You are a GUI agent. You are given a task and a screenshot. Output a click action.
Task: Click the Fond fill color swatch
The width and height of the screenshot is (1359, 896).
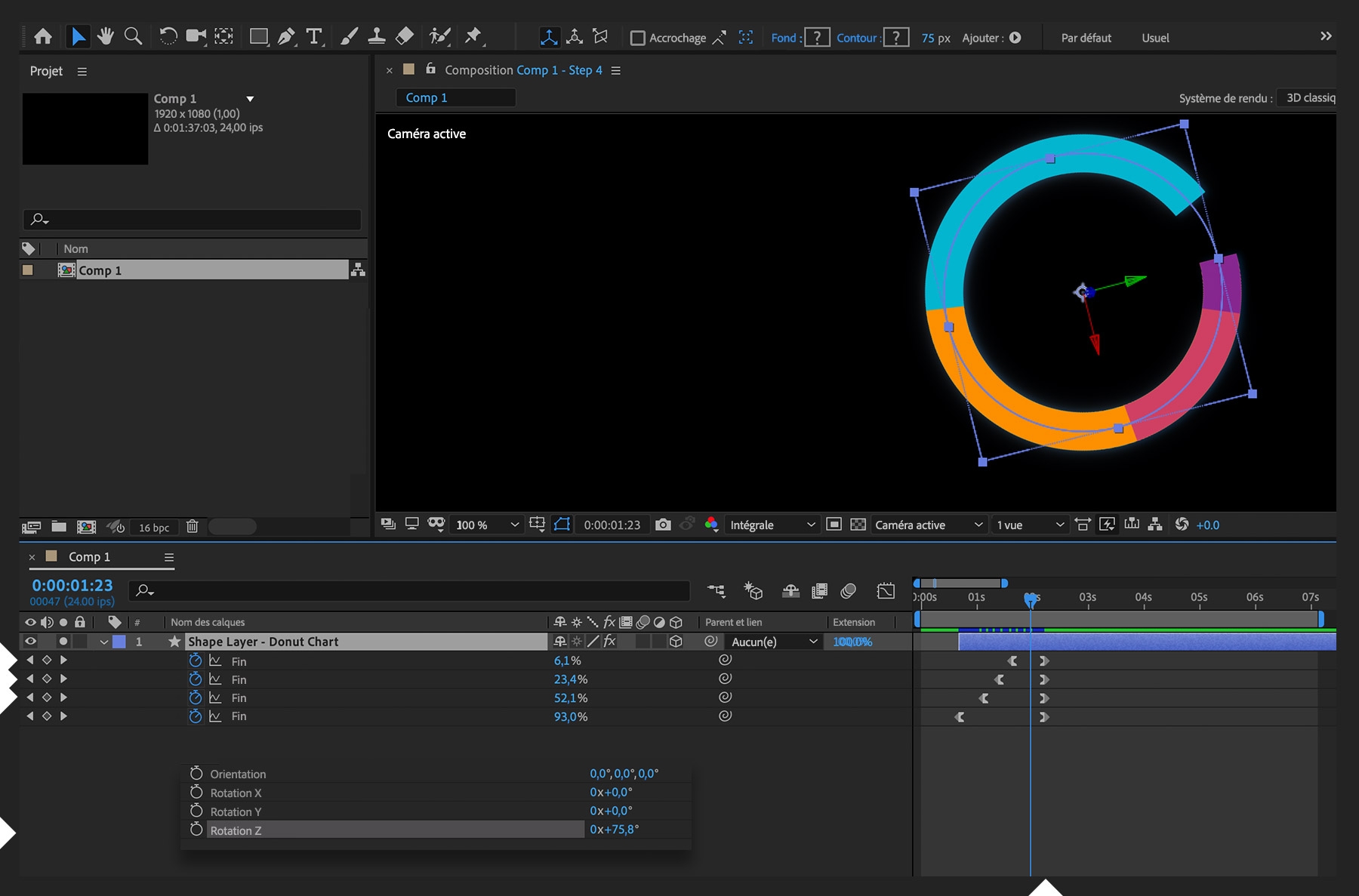tap(816, 37)
